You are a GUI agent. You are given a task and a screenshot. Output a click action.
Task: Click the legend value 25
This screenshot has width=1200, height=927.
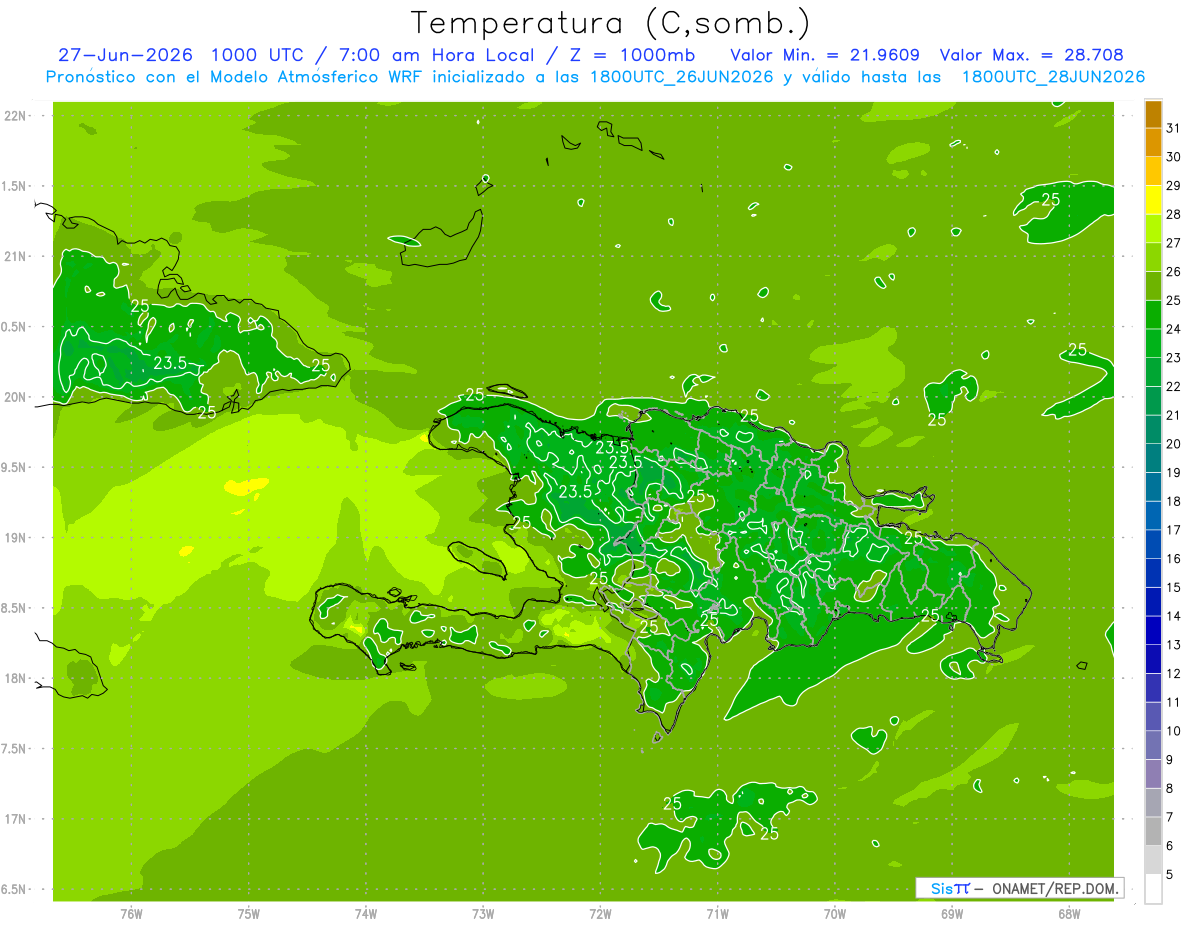1174,300
